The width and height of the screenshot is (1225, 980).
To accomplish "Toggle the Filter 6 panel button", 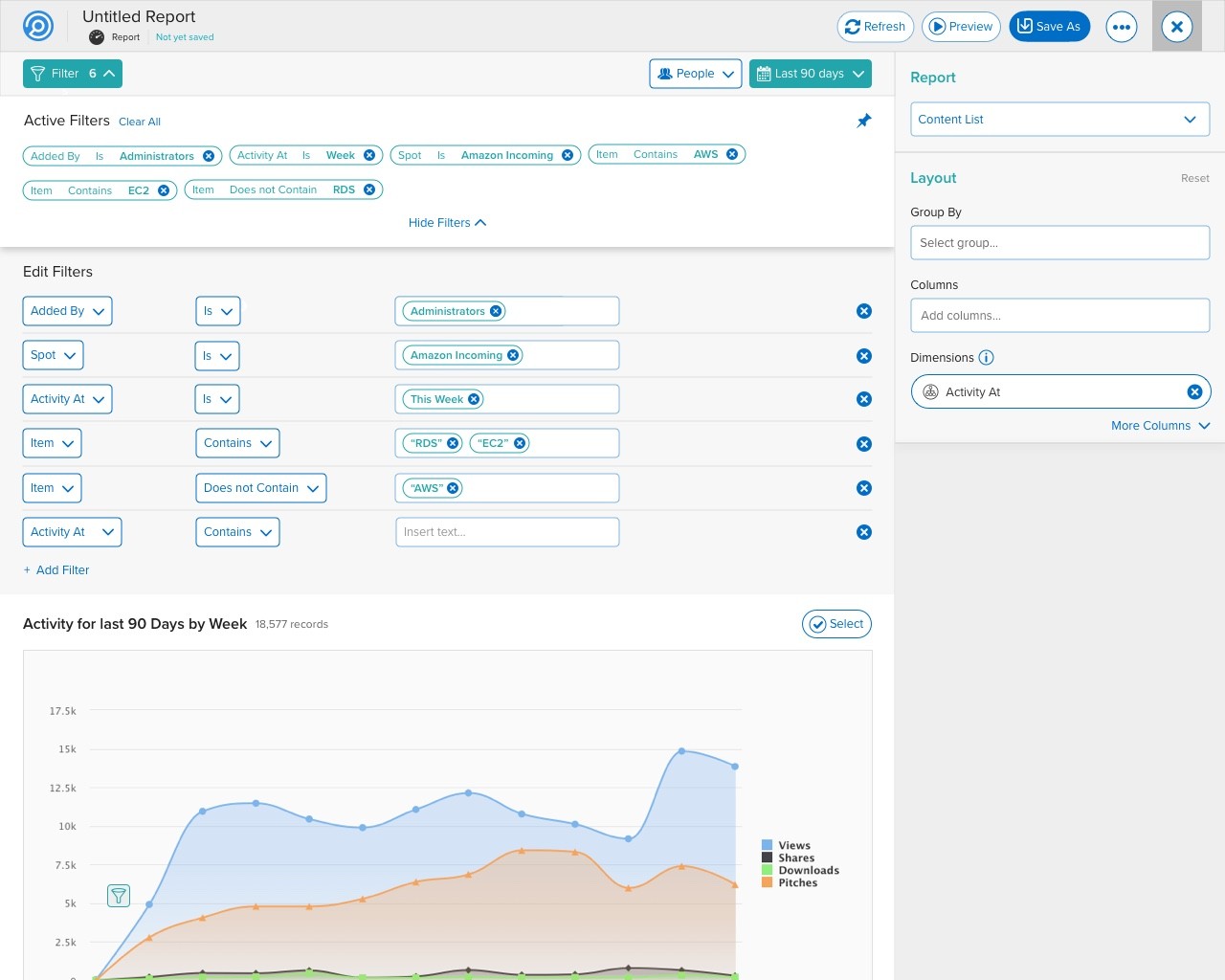I will pyautogui.click(x=73, y=74).
